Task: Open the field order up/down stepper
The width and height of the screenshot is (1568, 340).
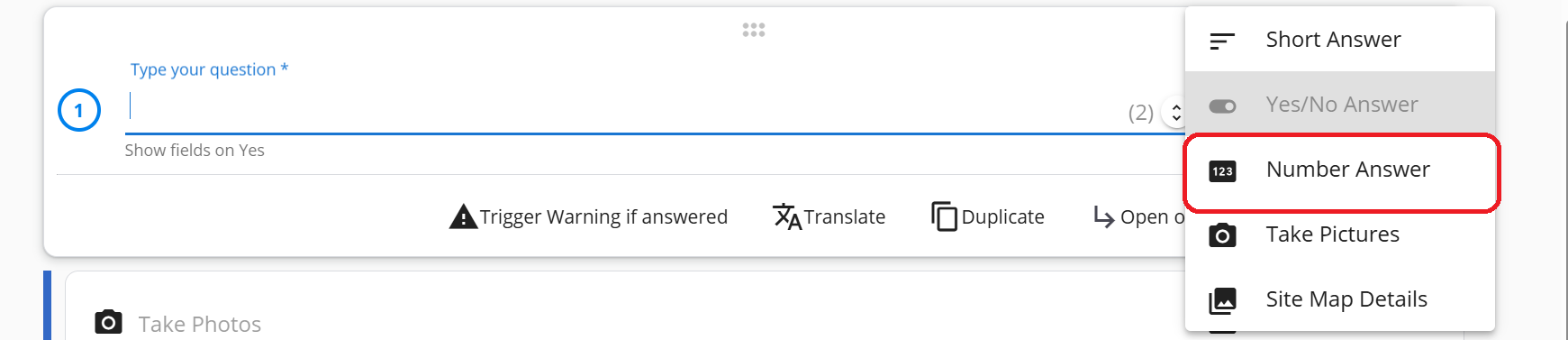Action: 1175,113
